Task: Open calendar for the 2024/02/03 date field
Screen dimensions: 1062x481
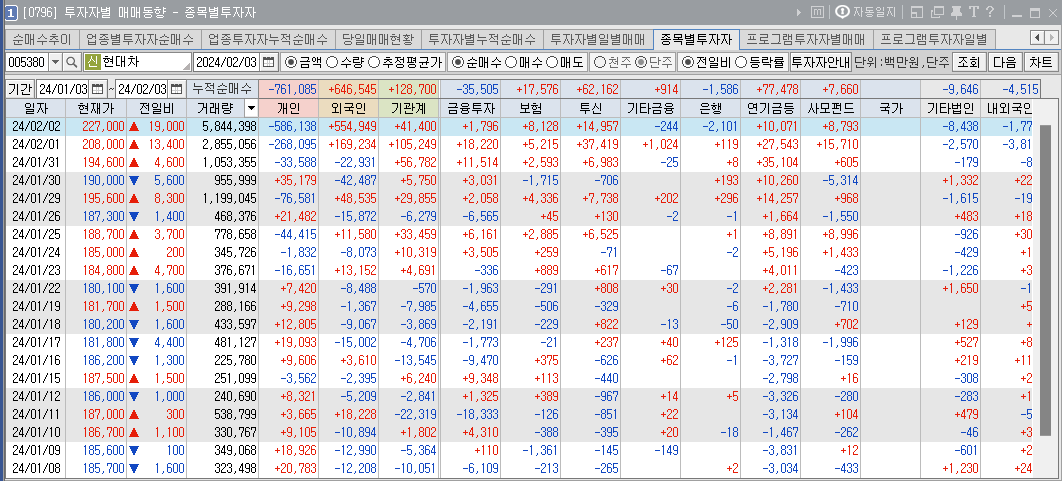Action: click(x=269, y=62)
